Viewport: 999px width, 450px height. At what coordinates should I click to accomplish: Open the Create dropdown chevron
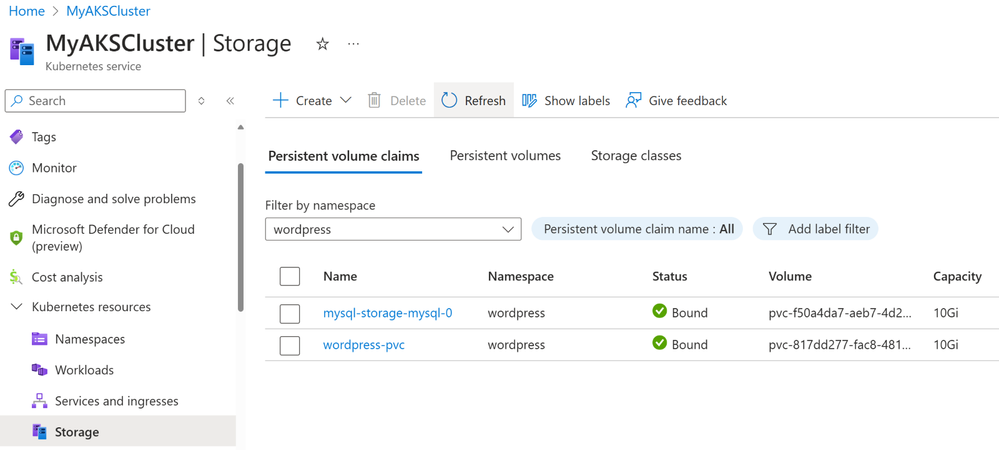[345, 101]
